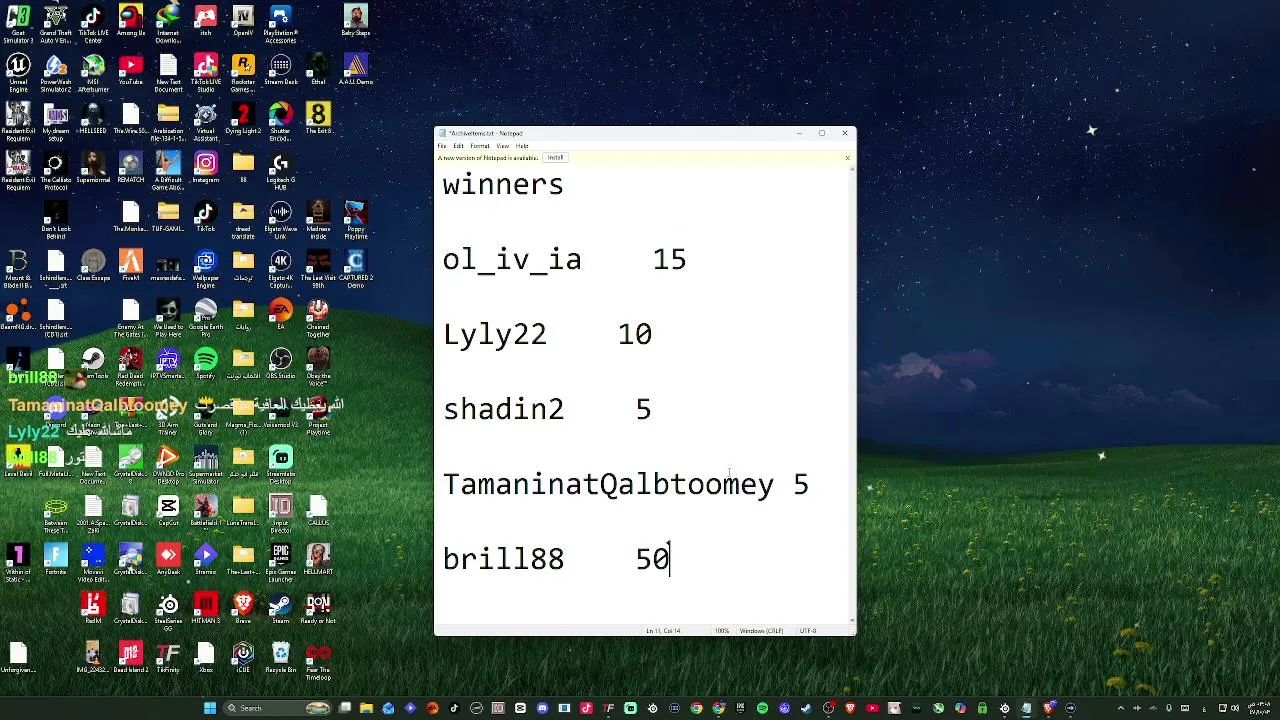Open Google Earth Pro desktop icon
Screen dimensions: 1280x720
click(x=206, y=316)
